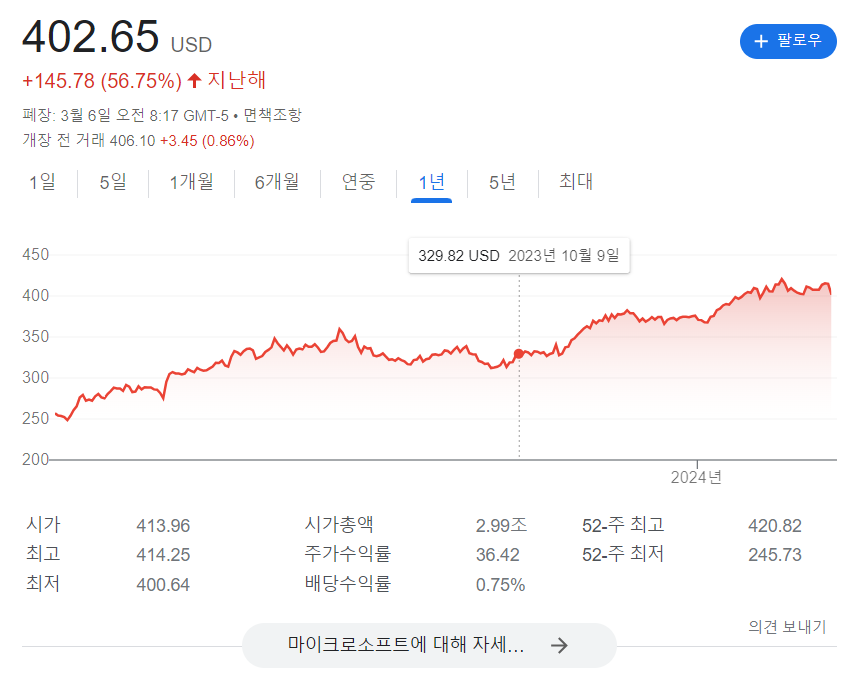Image resolution: width=858 pixels, height=673 pixels.
Task: Switch to the 6개월 tab
Action: pyautogui.click(x=277, y=182)
